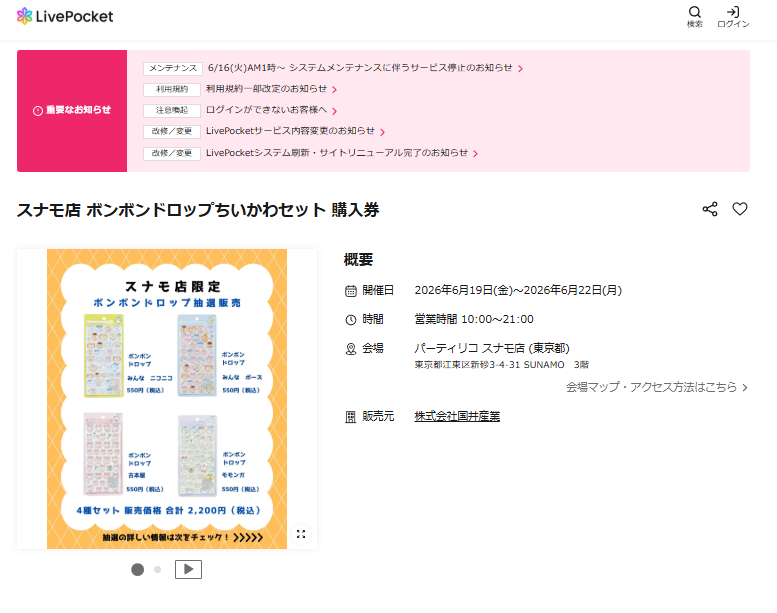The image size is (777, 613).
Task: Click the product poster image
Action: pyautogui.click(x=167, y=399)
